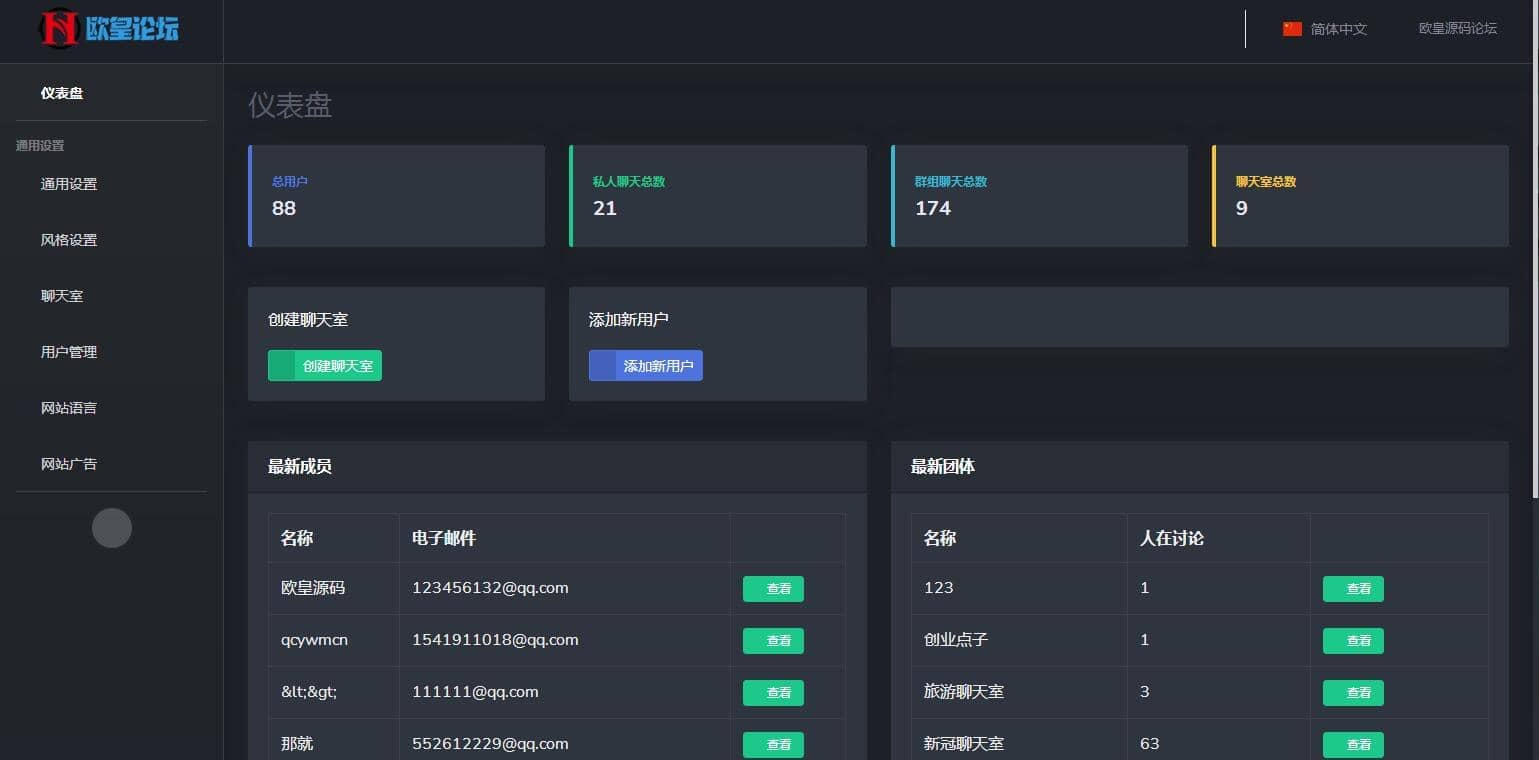Click the 欧皇论坛 logo in header
Screen dimensions: 1539x760
109,28
